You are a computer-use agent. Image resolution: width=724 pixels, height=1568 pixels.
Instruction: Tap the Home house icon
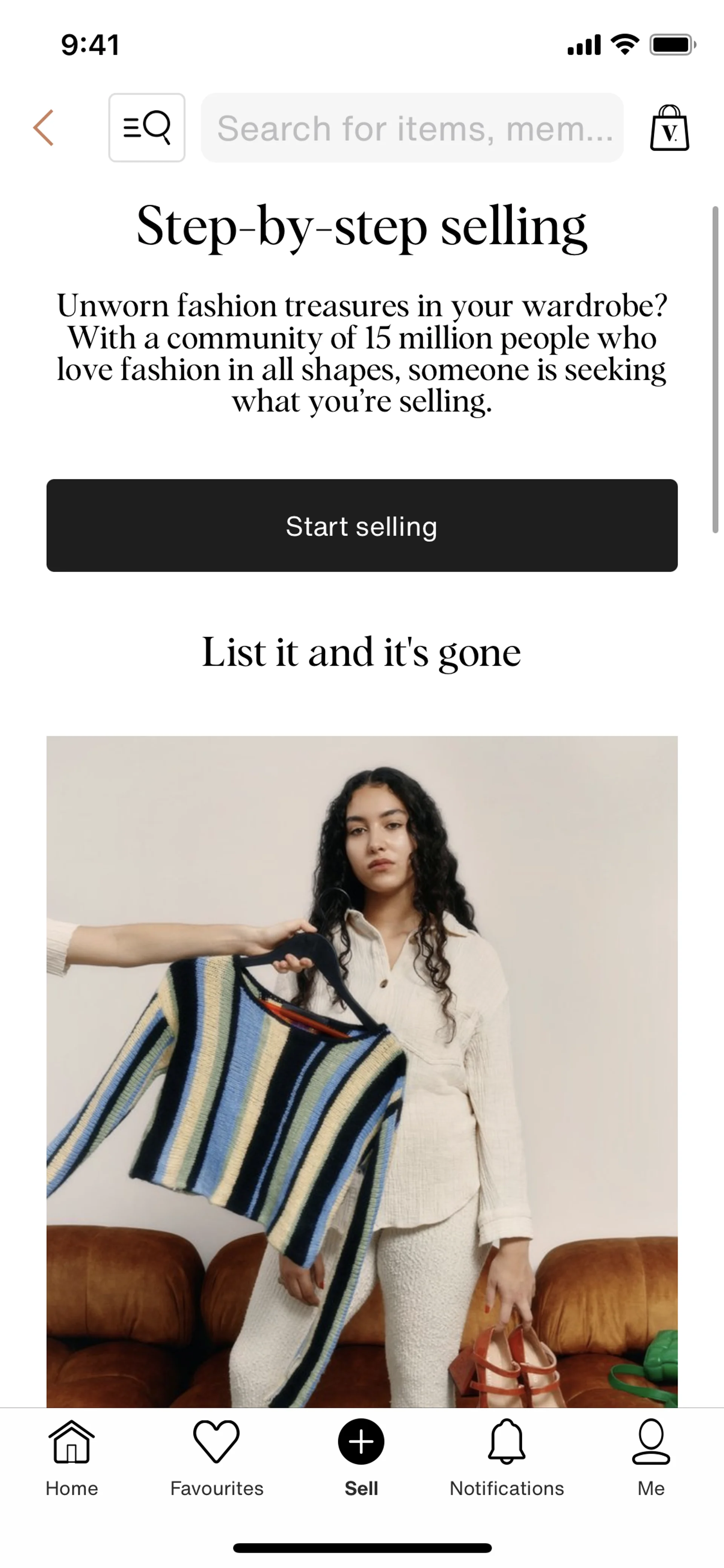tap(72, 1441)
